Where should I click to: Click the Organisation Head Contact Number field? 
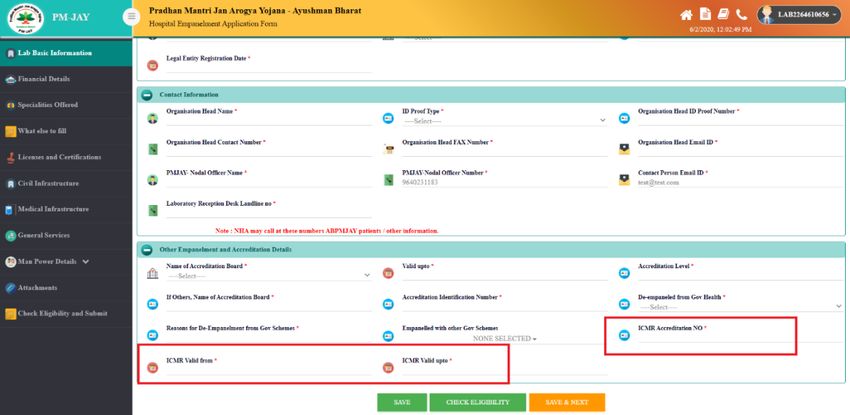tap(268, 151)
